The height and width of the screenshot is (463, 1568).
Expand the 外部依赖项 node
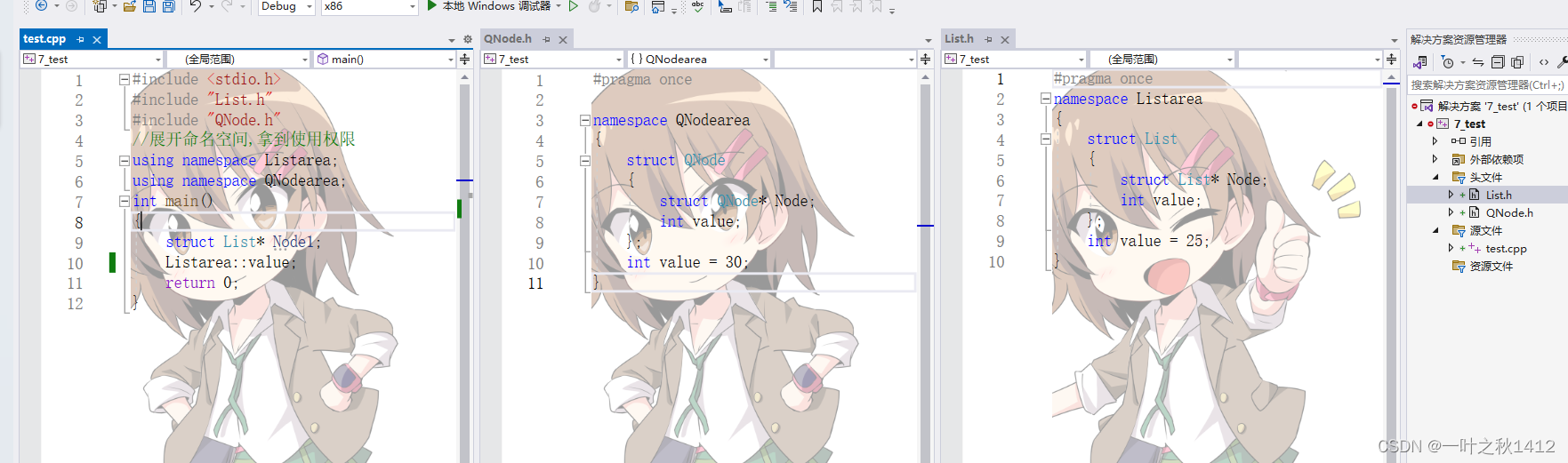[1435, 159]
